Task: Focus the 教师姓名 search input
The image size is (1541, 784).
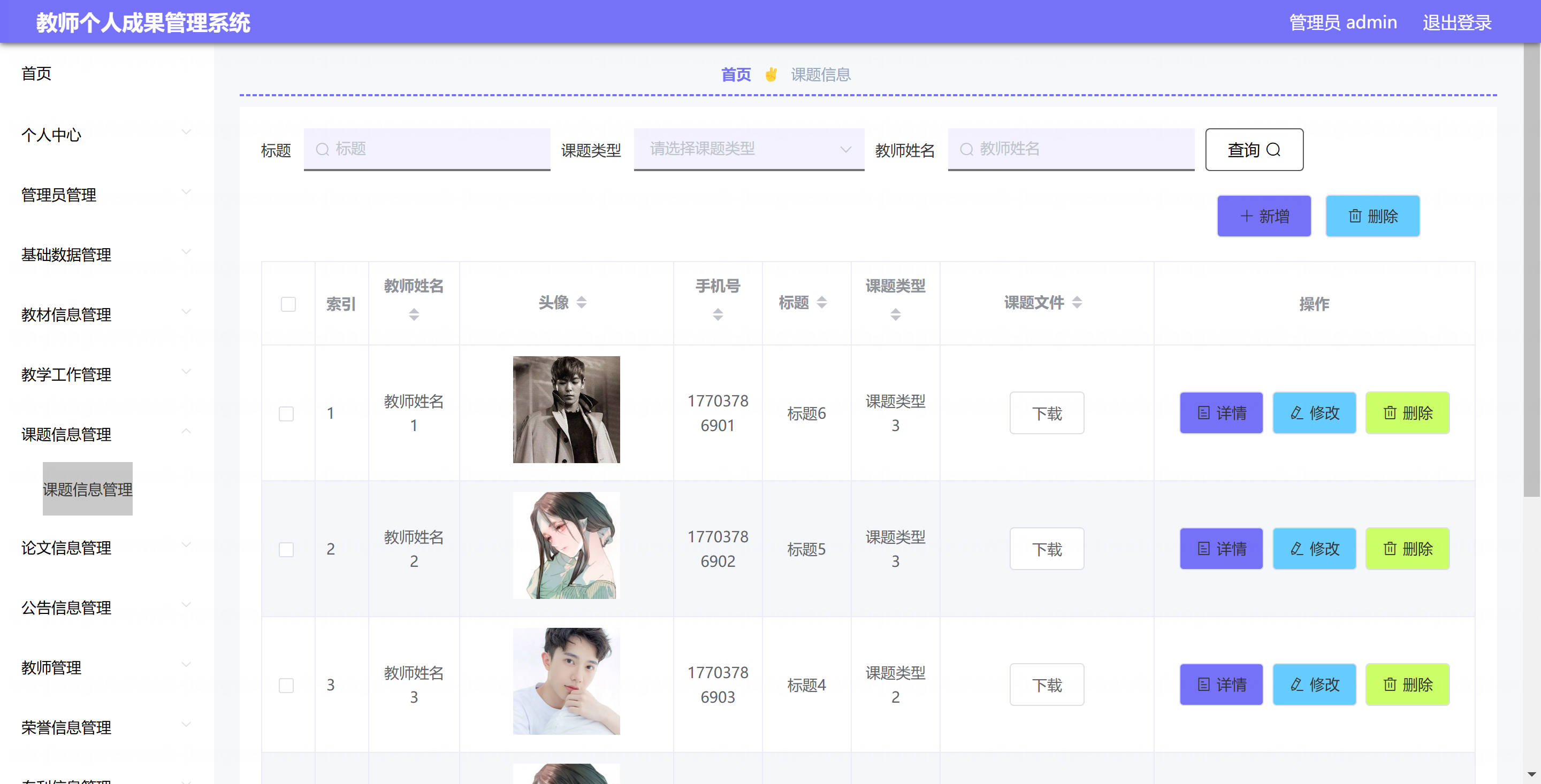Action: pyautogui.click(x=1071, y=149)
